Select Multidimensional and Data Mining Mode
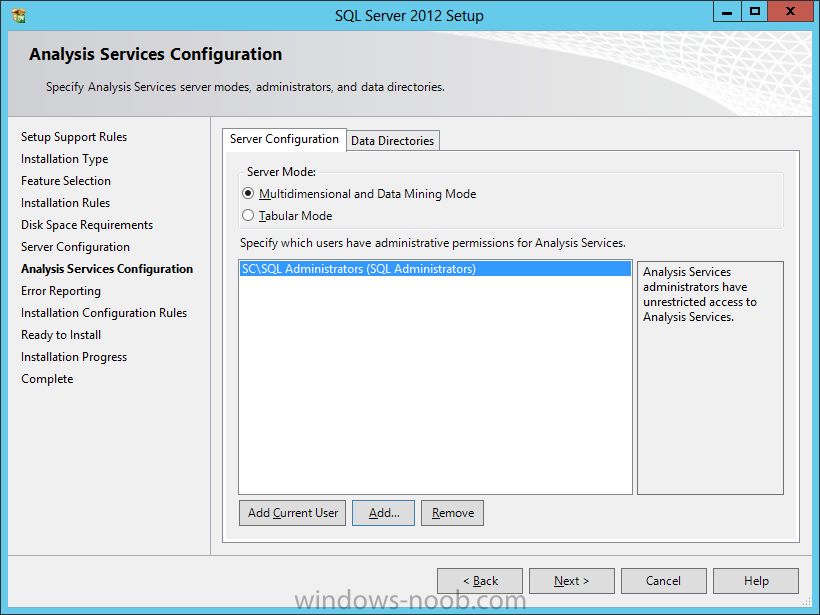The image size is (820, 615). coord(359,194)
